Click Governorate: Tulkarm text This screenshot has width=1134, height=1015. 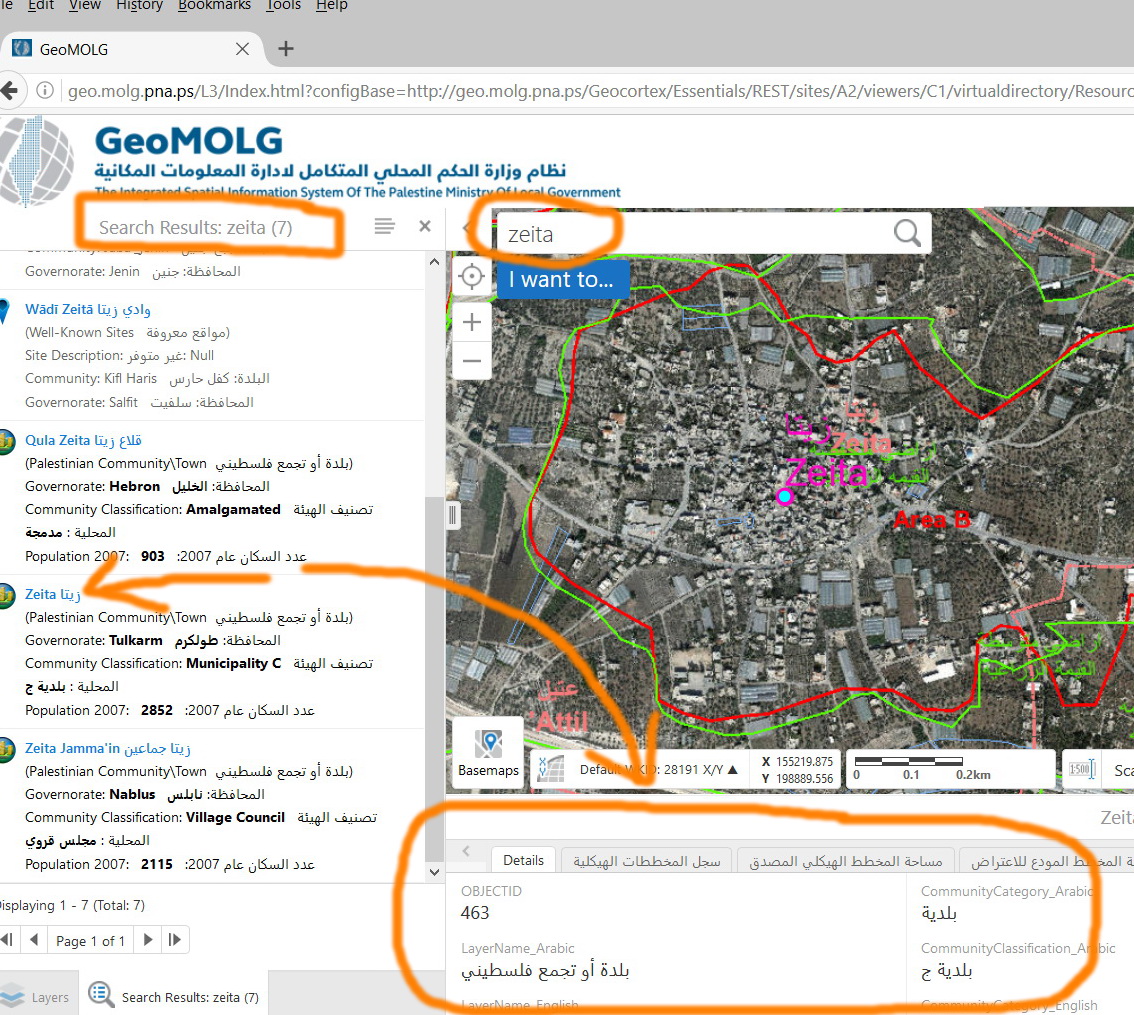click(93, 640)
